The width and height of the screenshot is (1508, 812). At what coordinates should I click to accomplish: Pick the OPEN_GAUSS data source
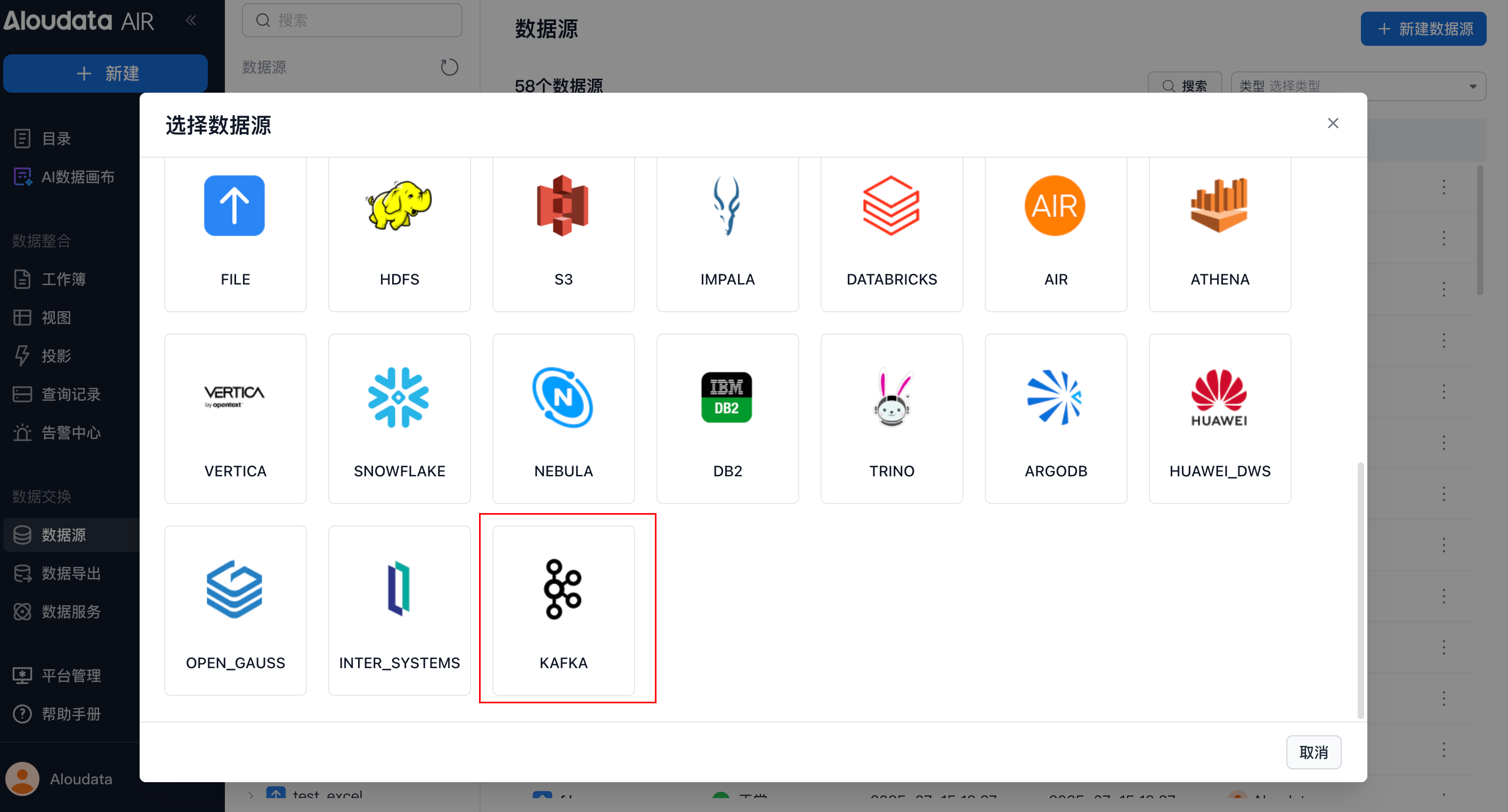click(x=235, y=589)
